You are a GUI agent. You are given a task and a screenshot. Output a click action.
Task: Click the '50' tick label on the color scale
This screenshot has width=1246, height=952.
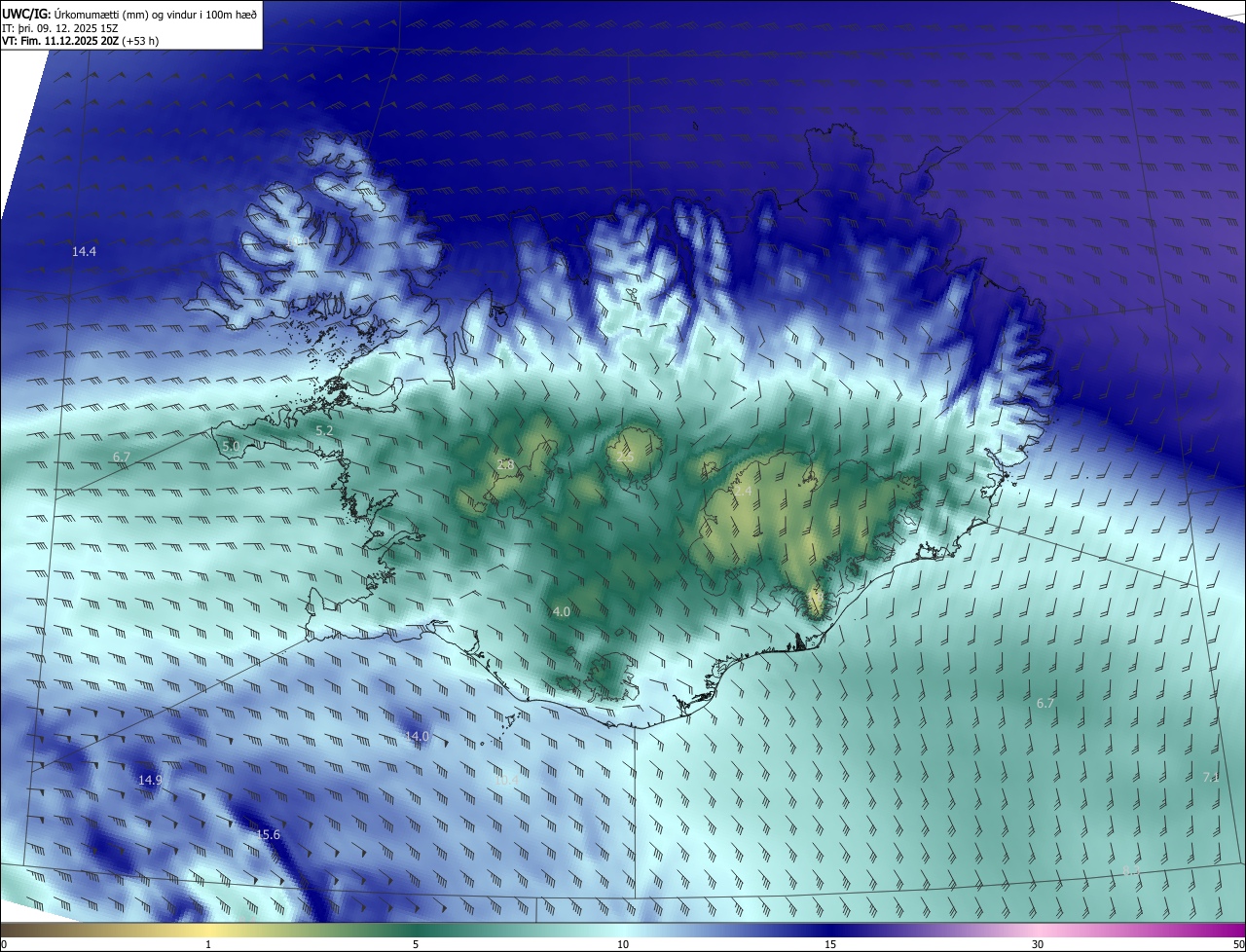point(1238,944)
